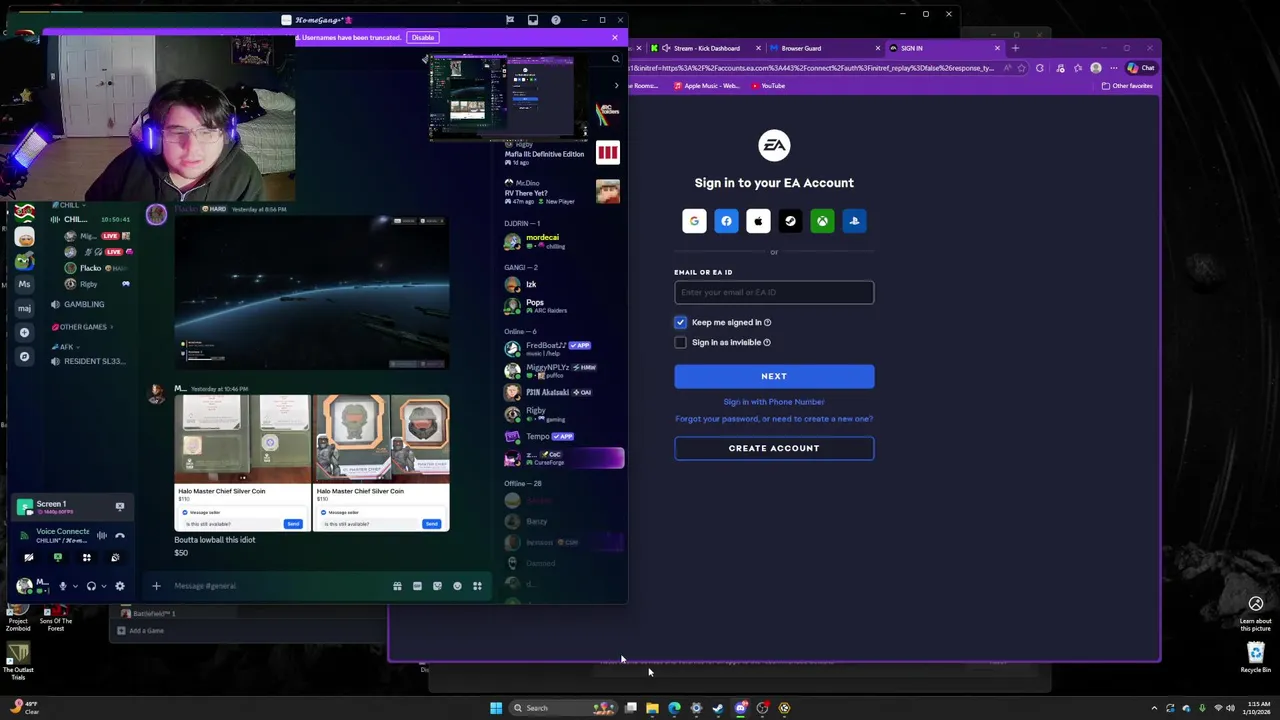Stop screen sharing in Discord

pyautogui.click(x=58, y=558)
